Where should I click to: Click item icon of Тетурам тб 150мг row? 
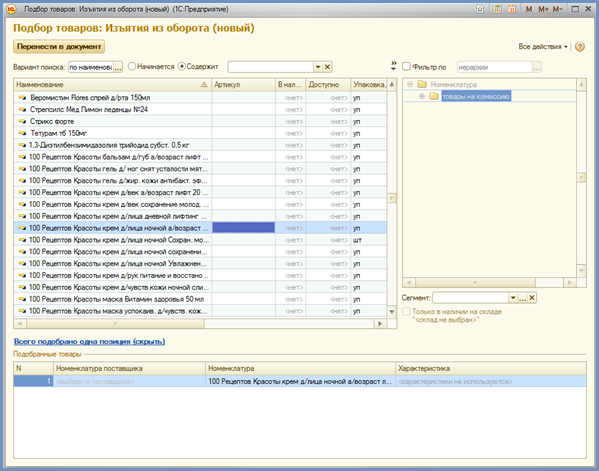click(22, 133)
